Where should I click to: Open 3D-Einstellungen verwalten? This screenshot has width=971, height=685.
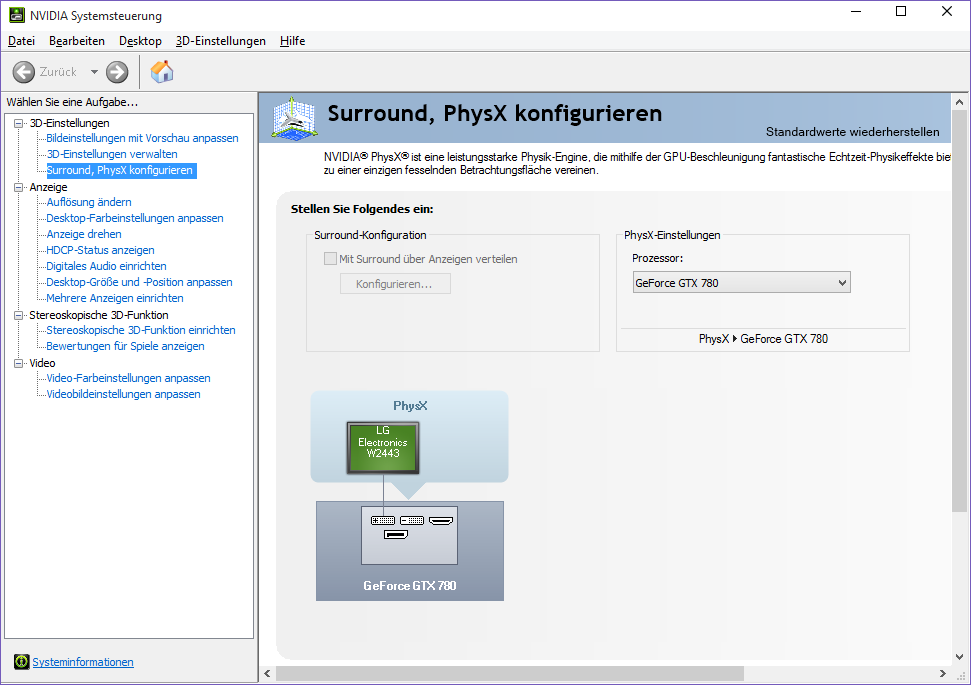click(x=112, y=154)
